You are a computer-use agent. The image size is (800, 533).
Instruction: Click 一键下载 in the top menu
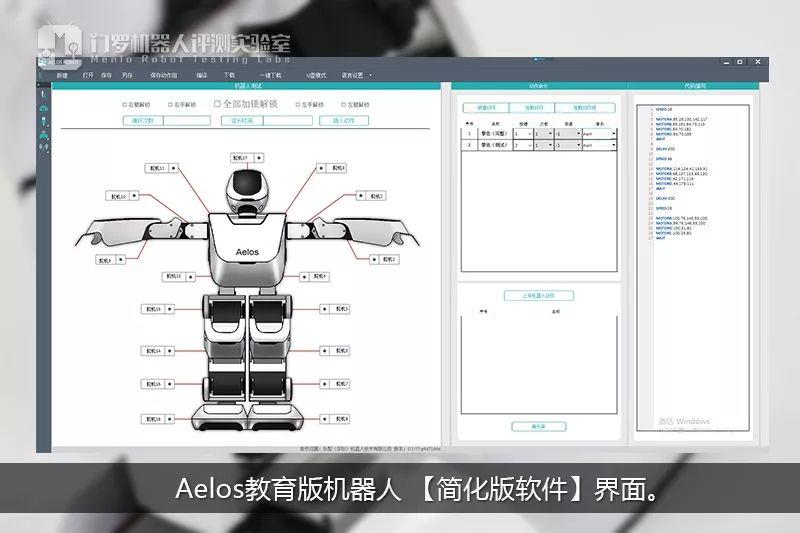(x=270, y=75)
